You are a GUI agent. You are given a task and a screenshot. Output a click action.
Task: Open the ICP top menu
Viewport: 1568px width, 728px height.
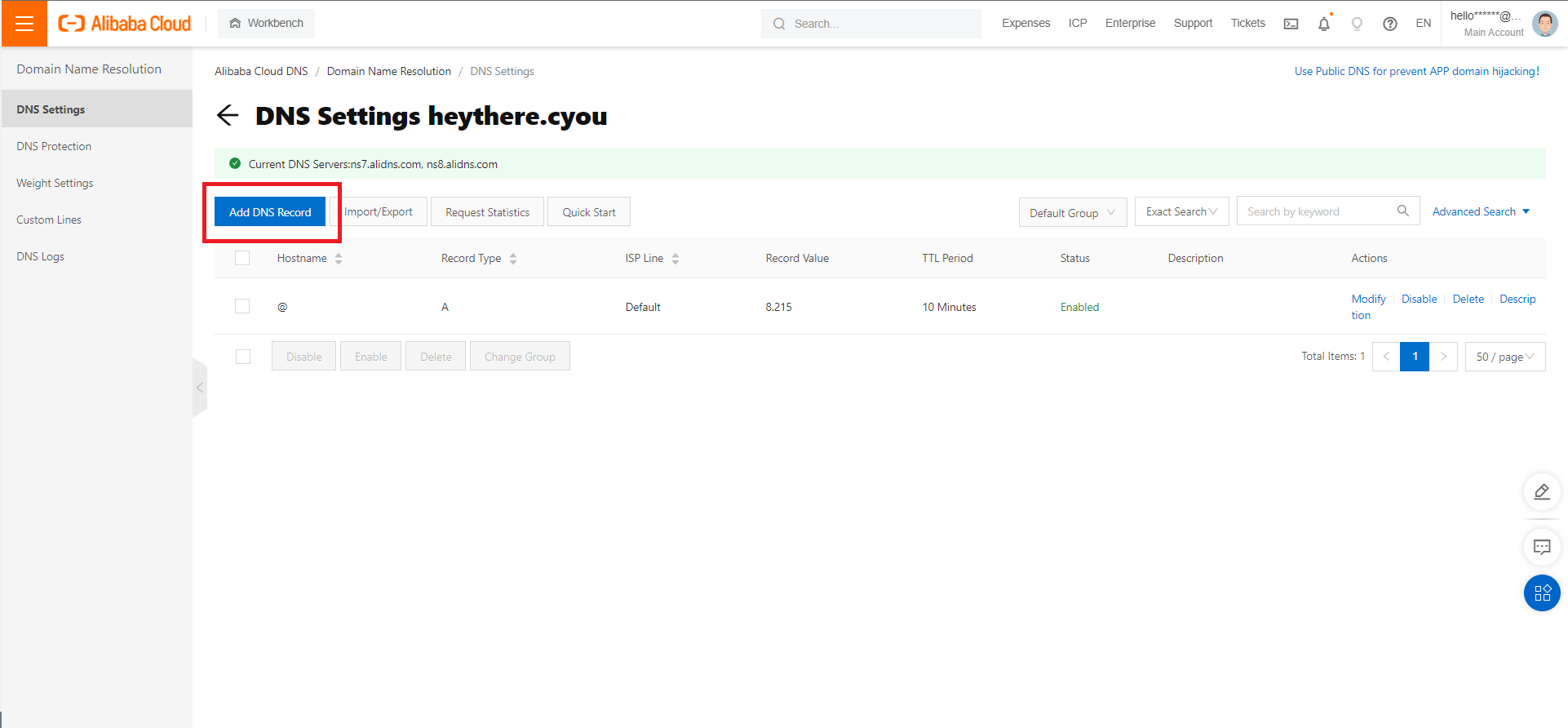pyautogui.click(x=1078, y=24)
